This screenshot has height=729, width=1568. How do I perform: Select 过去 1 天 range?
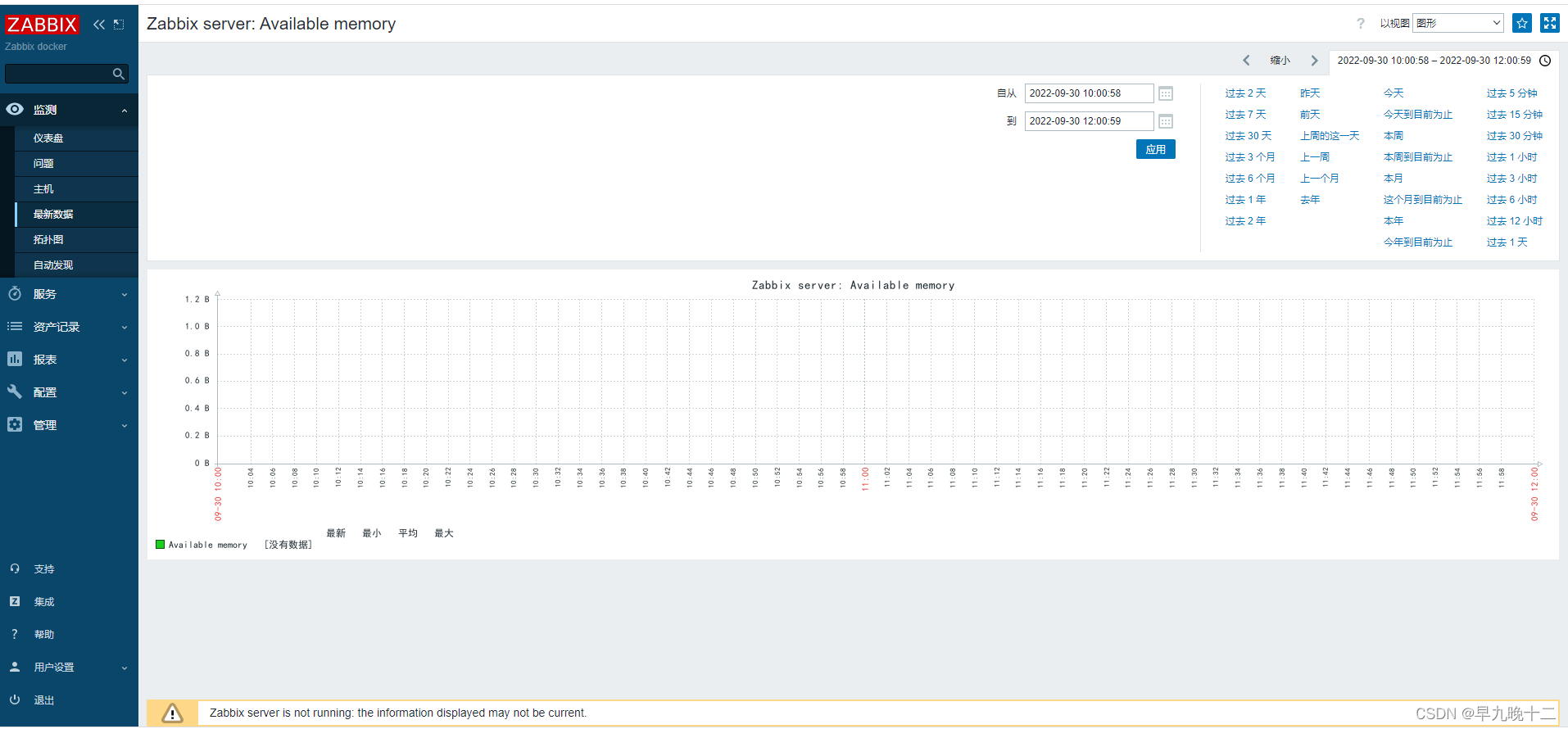coord(1507,242)
